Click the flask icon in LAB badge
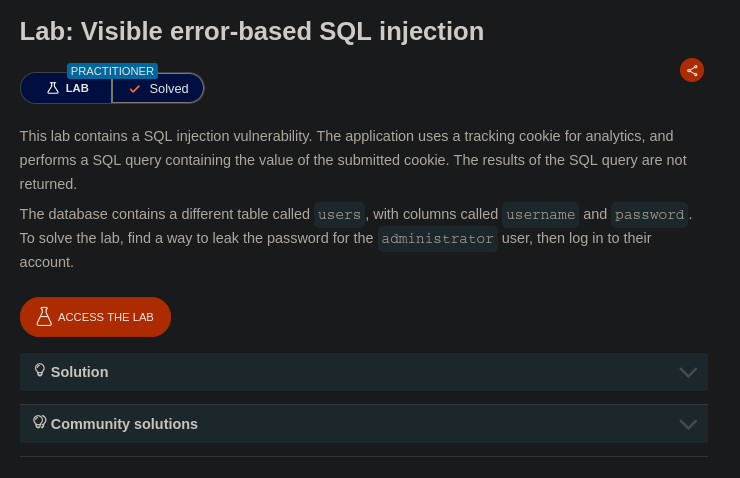This screenshot has width=740, height=478. coord(53,88)
